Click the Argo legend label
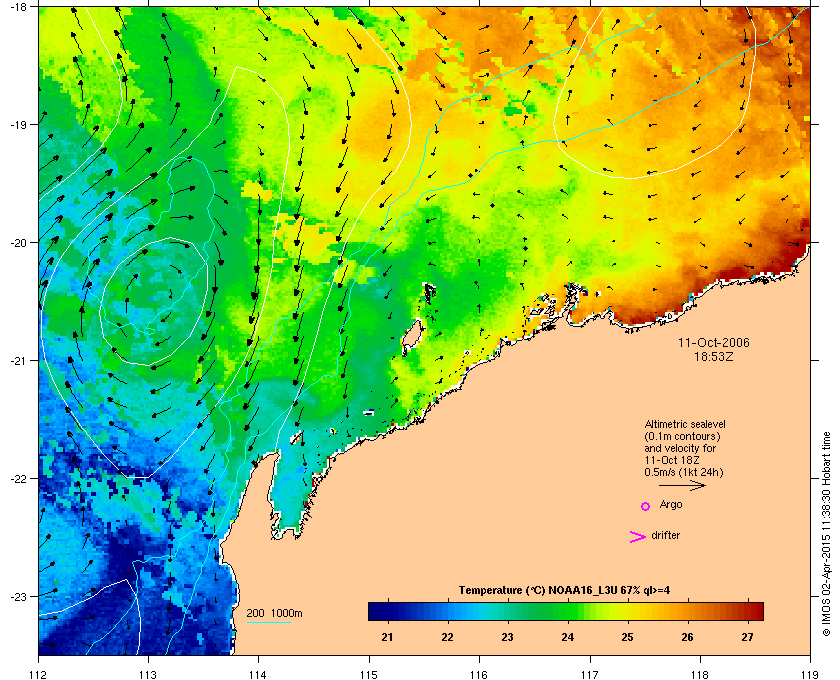Viewport: 840px width, 680px height. tap(671, 505)
